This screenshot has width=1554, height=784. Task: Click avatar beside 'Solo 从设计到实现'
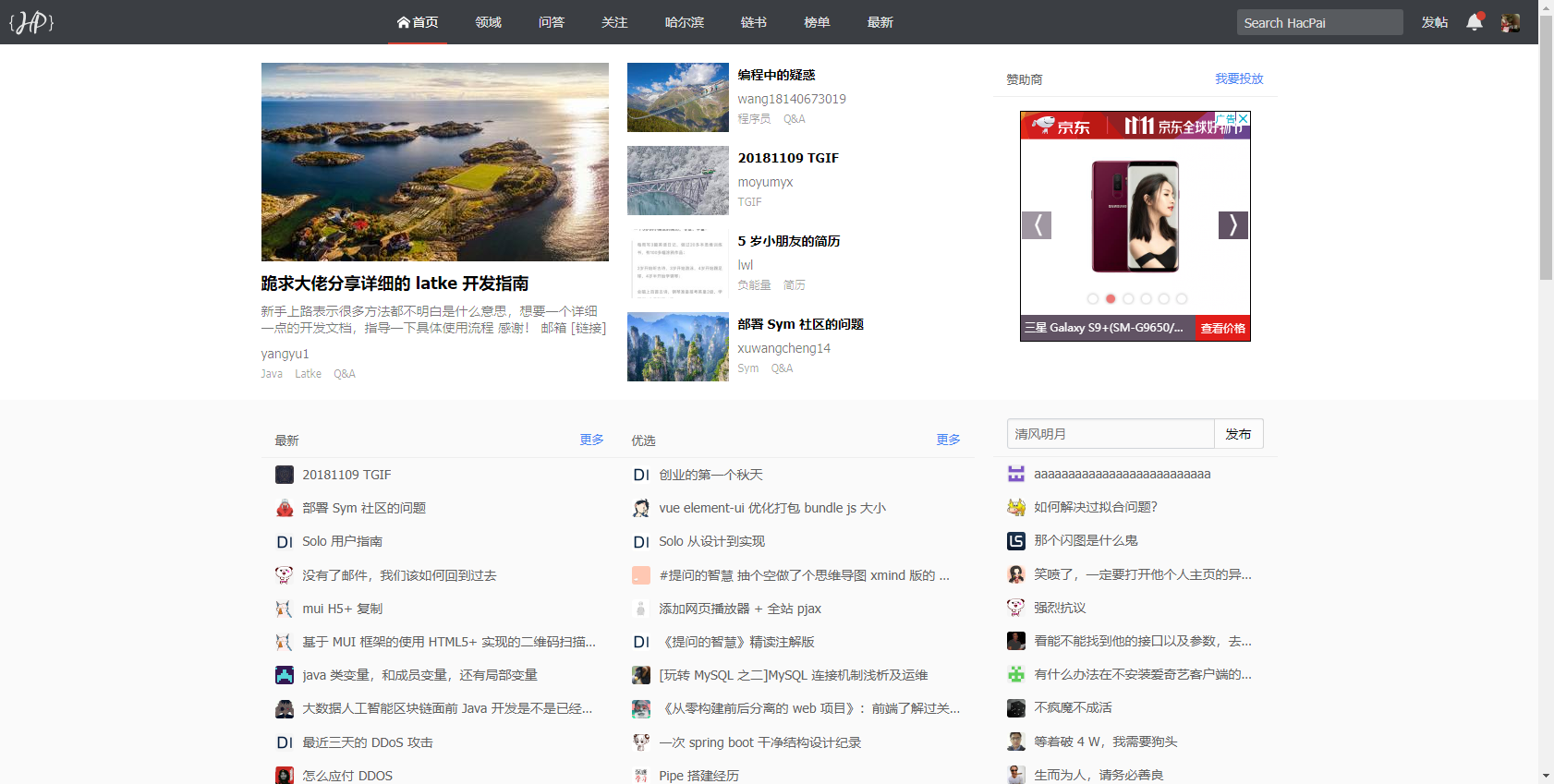tap(641, 542)
